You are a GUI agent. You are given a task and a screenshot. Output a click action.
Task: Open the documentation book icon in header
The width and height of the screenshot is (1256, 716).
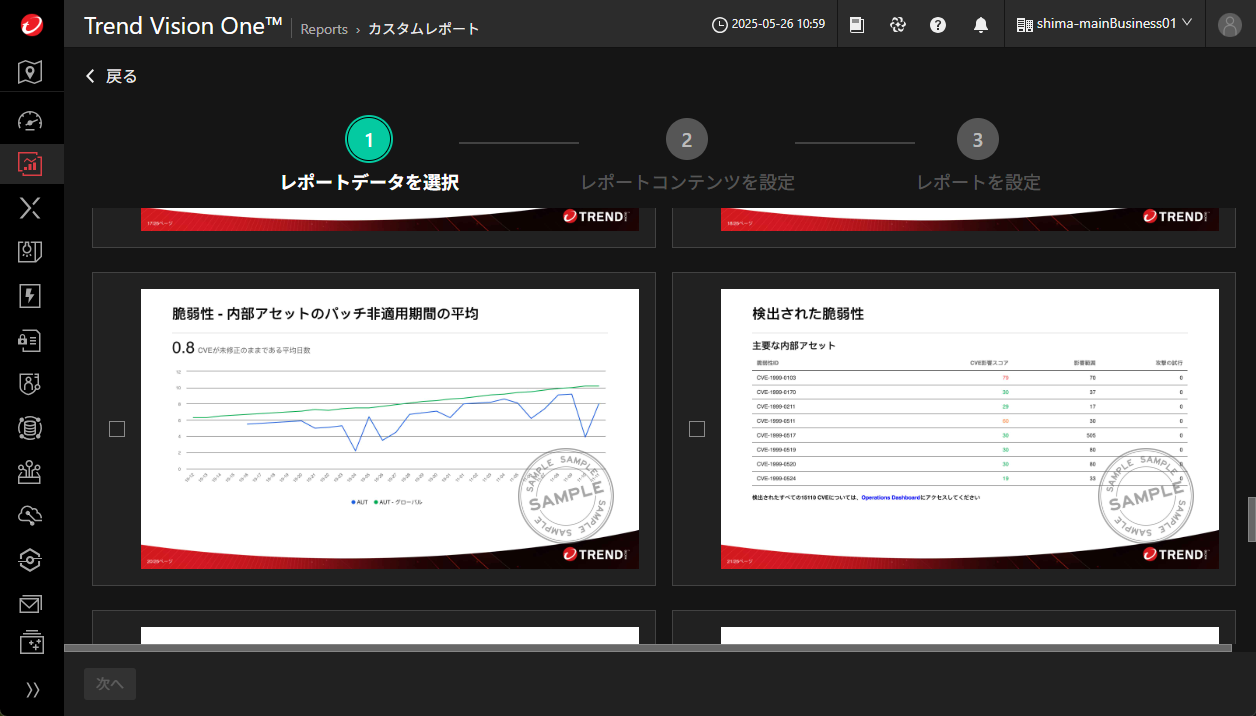[x=857, y=25]
